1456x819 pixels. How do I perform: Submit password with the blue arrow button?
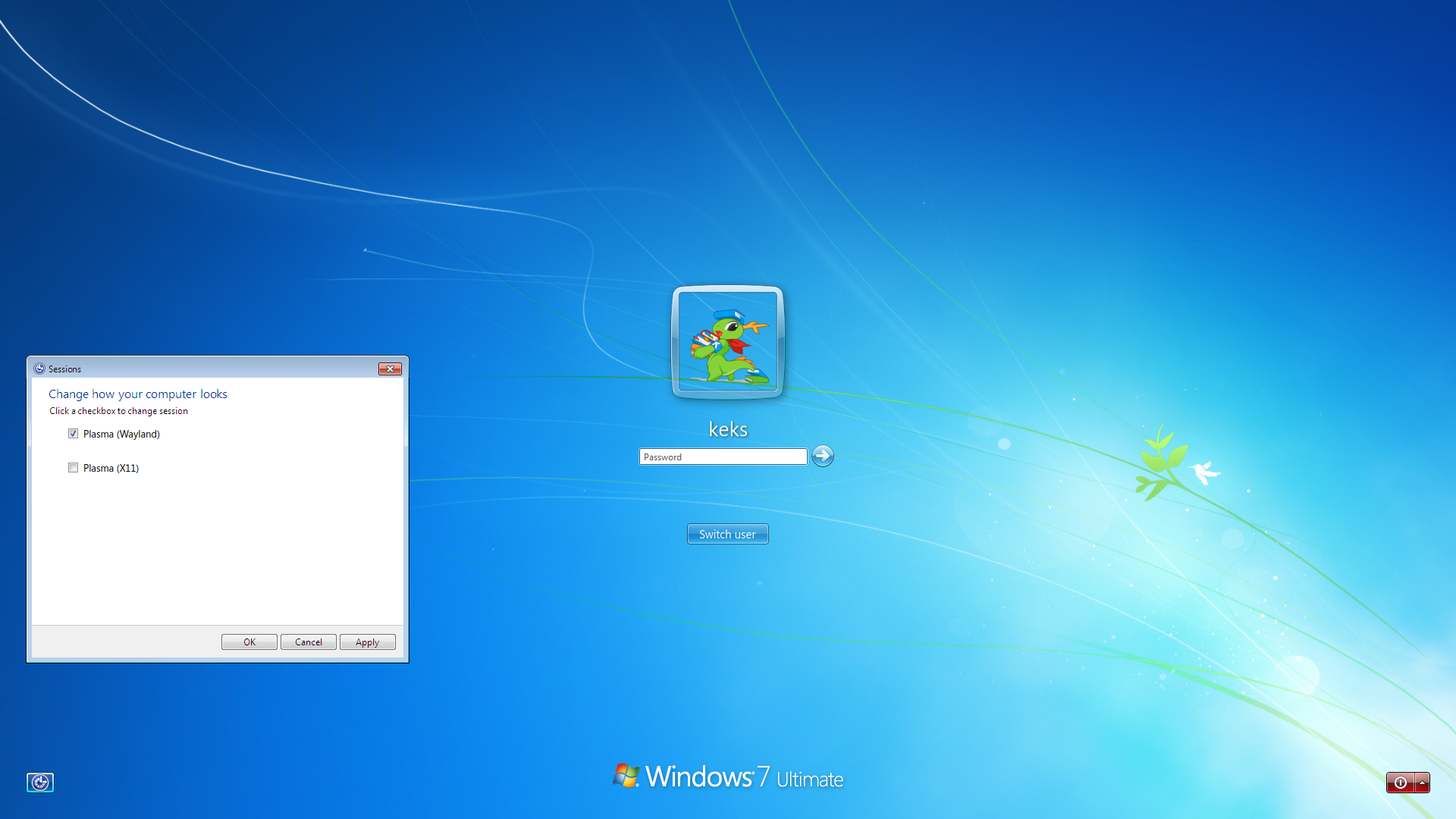coord(823,456)
